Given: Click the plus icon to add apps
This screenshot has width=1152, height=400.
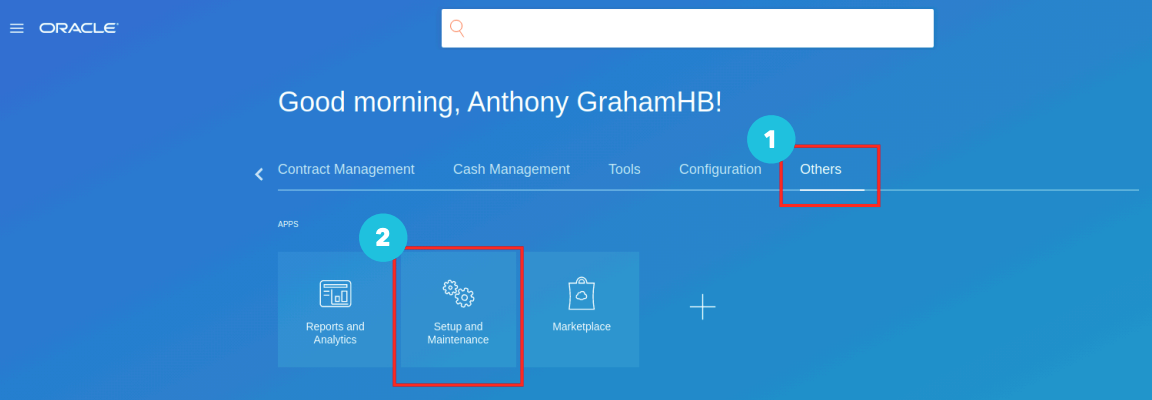Looking at the screenshot, I should (x=702, y=307).
